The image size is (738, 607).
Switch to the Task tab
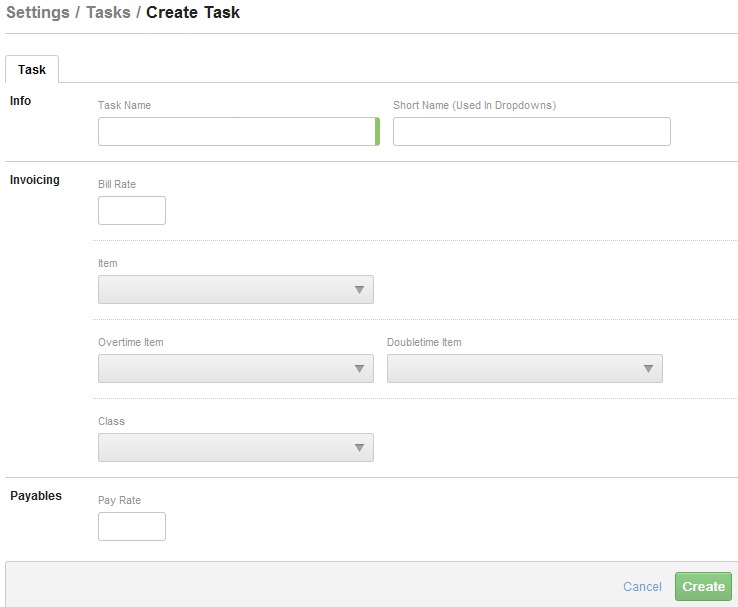point(32,70)
